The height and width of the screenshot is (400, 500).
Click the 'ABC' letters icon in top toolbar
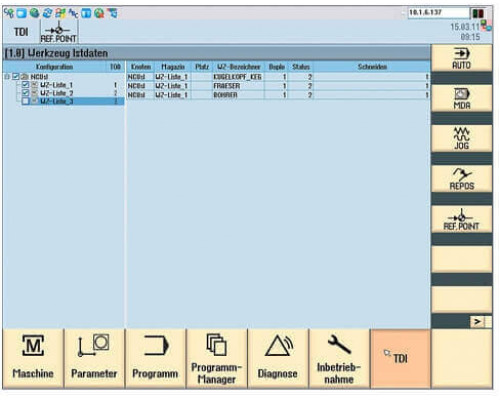pos(73,13)
